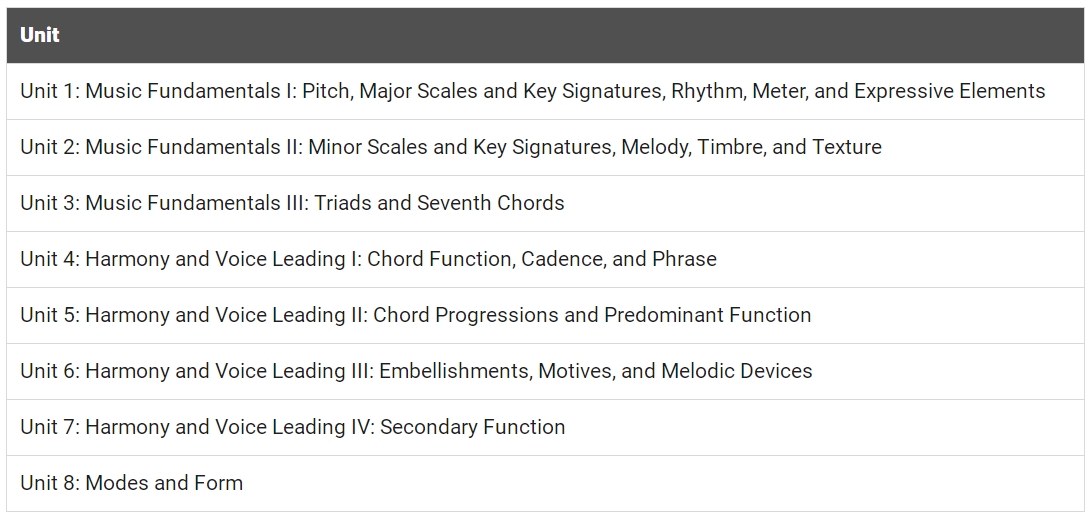Select Unit 4 Chord Function, Cadence, and Phrase
The height and width of the screenshot is (519, 1091).
click(x=546, y=260)
